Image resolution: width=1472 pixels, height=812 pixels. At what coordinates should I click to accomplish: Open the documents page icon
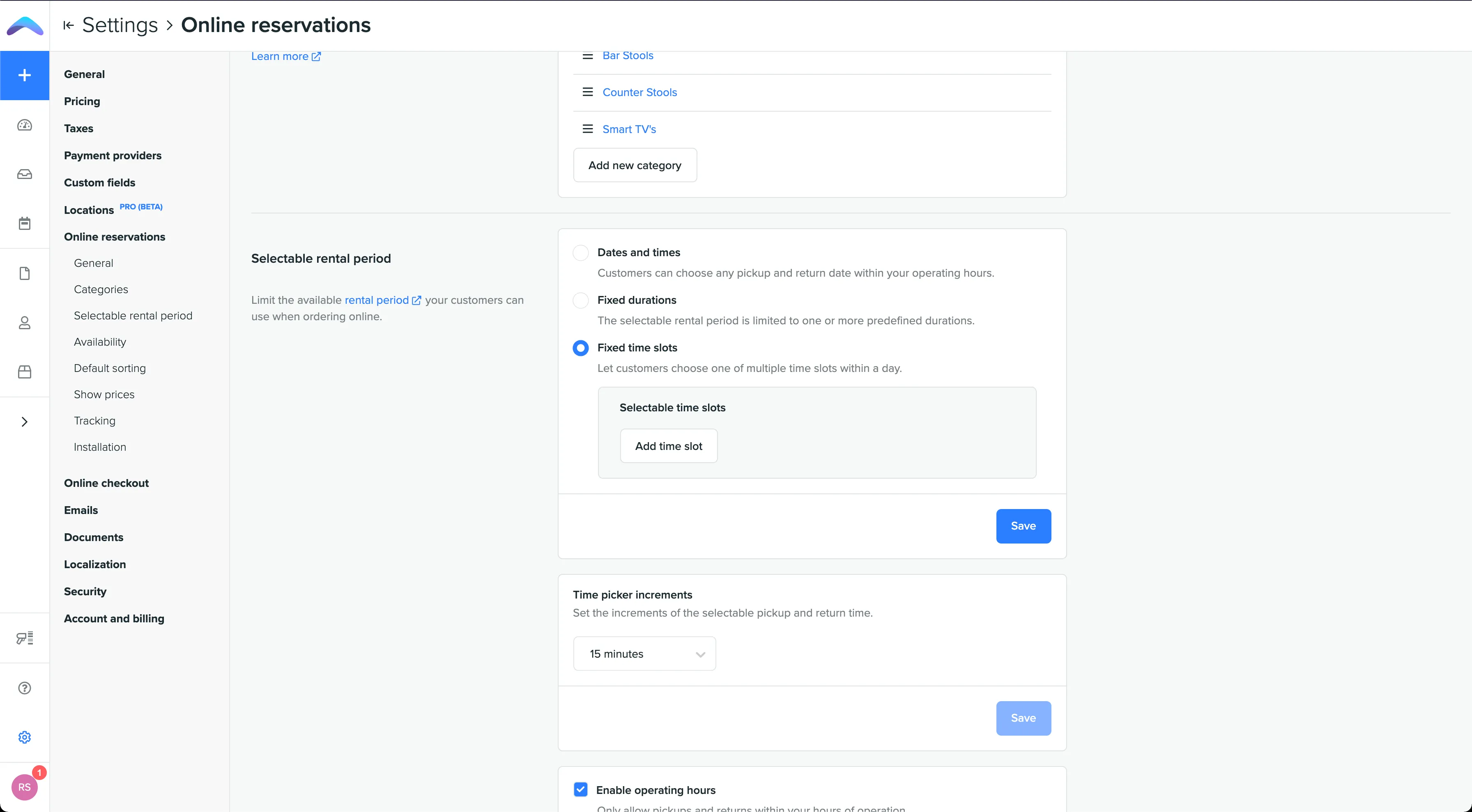(25, 273)
